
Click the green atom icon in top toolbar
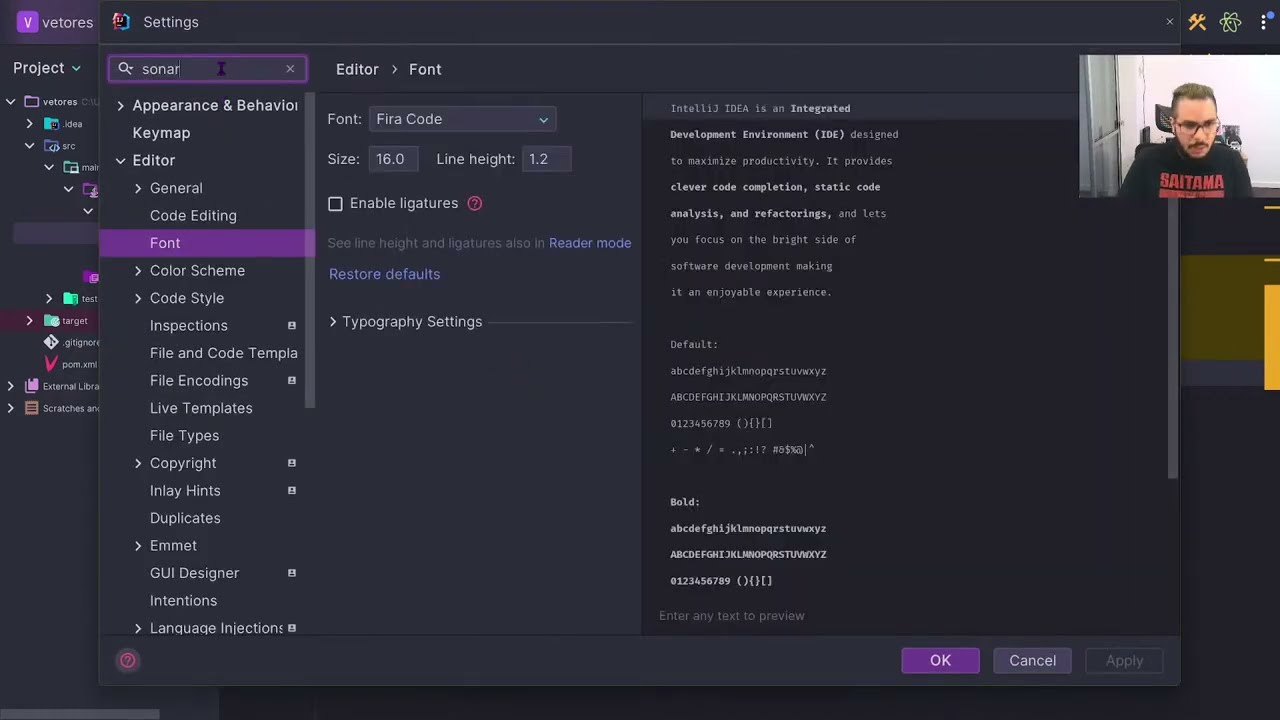pos(1230,22)
